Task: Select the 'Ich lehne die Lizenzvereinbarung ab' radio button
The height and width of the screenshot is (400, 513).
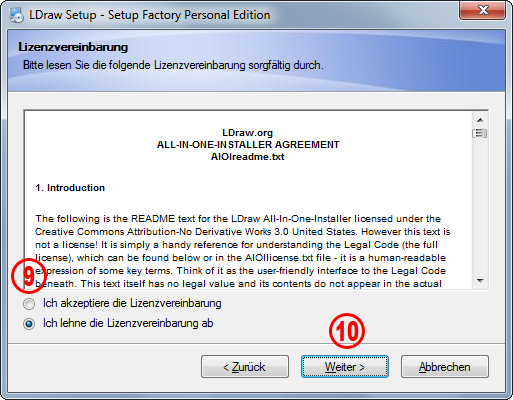Action: [29, 324]
